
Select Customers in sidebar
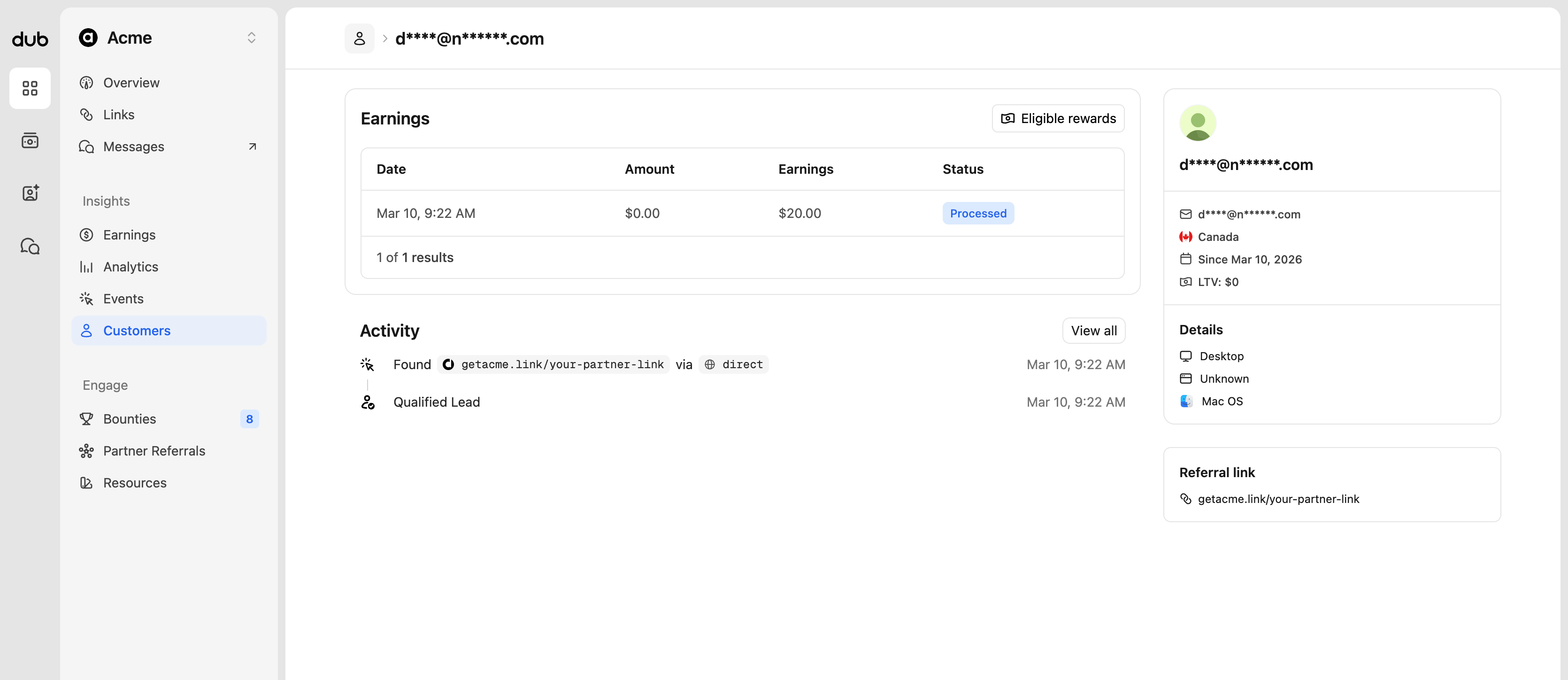pyautogui.click(x=169, y=331)
